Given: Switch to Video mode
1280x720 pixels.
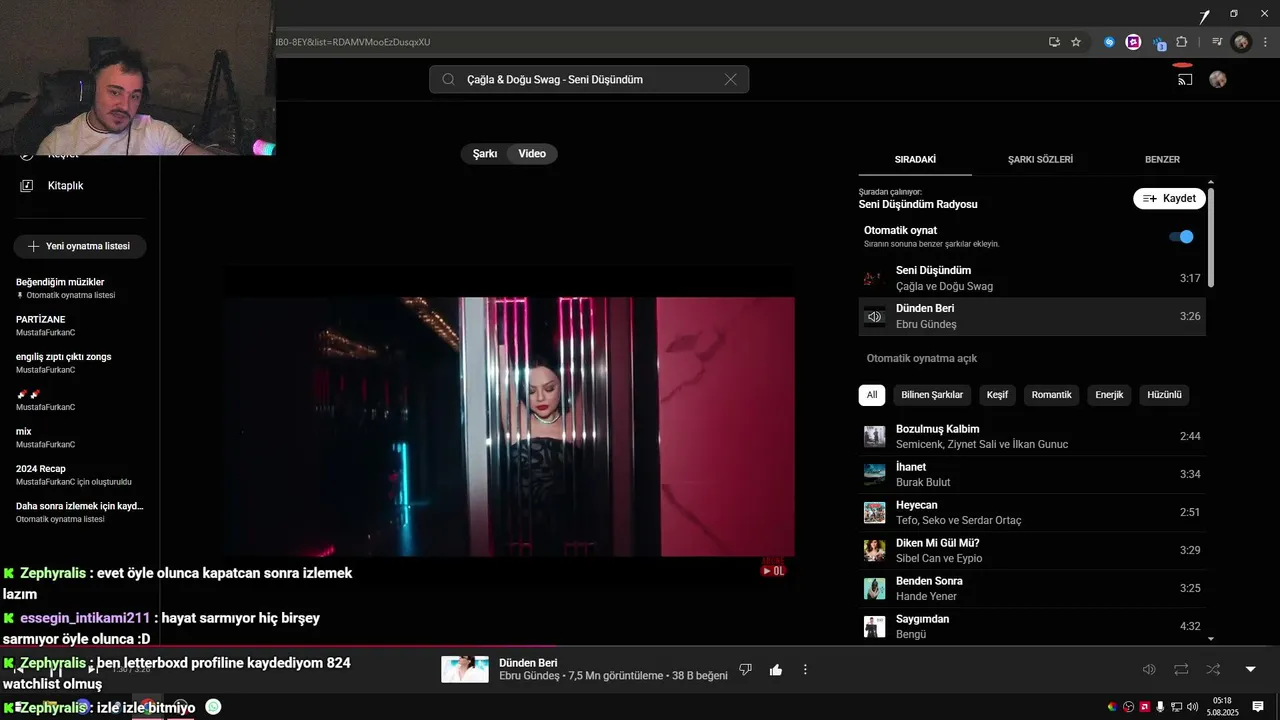Looking at the screenshot, I should tap(532, 154).
